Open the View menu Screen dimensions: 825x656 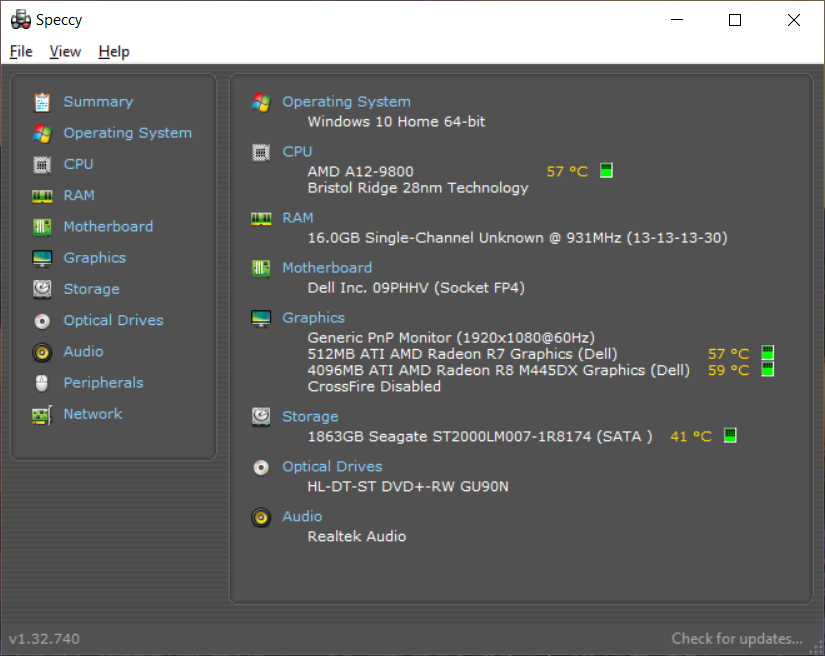click(x=65, y=52)
